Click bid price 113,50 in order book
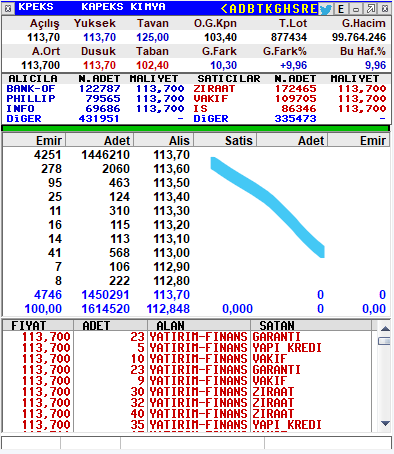The image size is (394, 454). [171, 183]
